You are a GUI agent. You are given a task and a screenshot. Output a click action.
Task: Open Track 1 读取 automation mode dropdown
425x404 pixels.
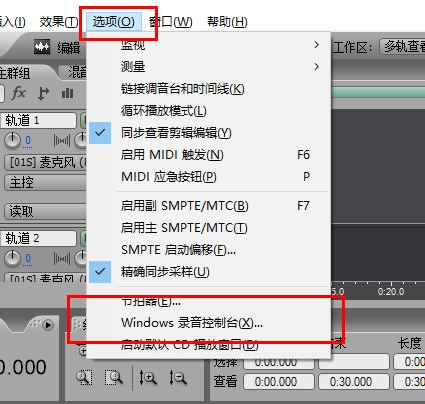(45, 211)
